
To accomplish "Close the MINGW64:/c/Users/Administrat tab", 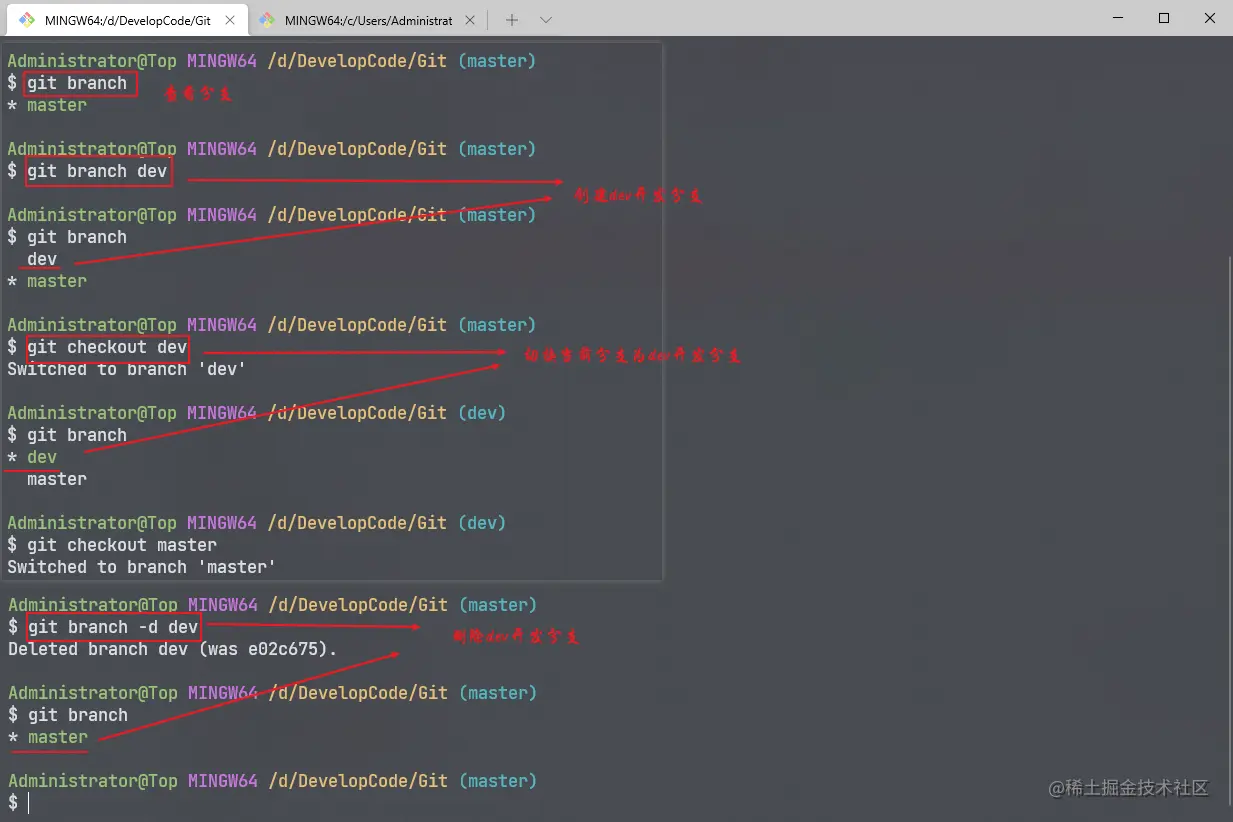I will (x=471, y=20).
